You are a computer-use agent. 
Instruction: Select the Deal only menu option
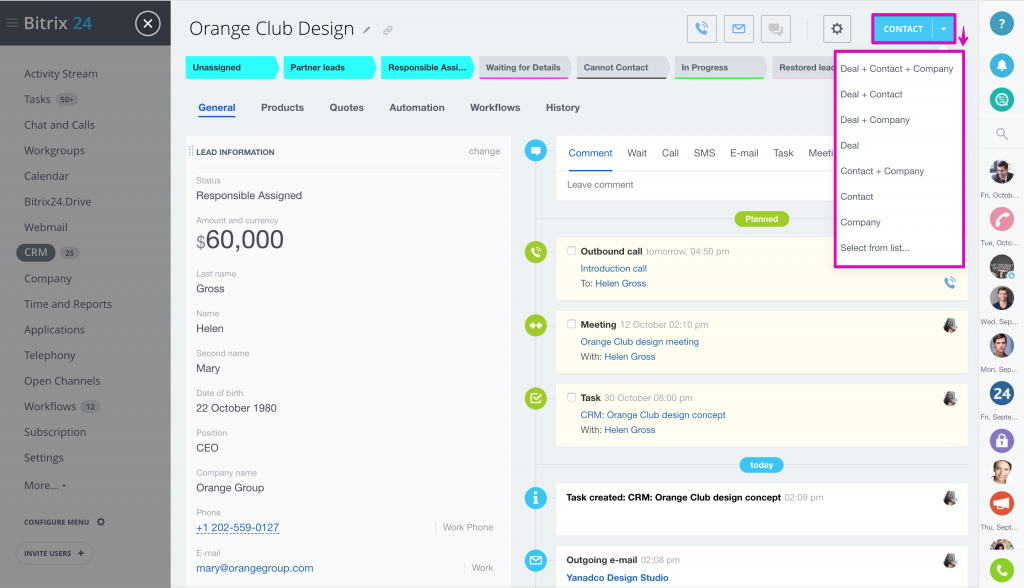(850, 145)
